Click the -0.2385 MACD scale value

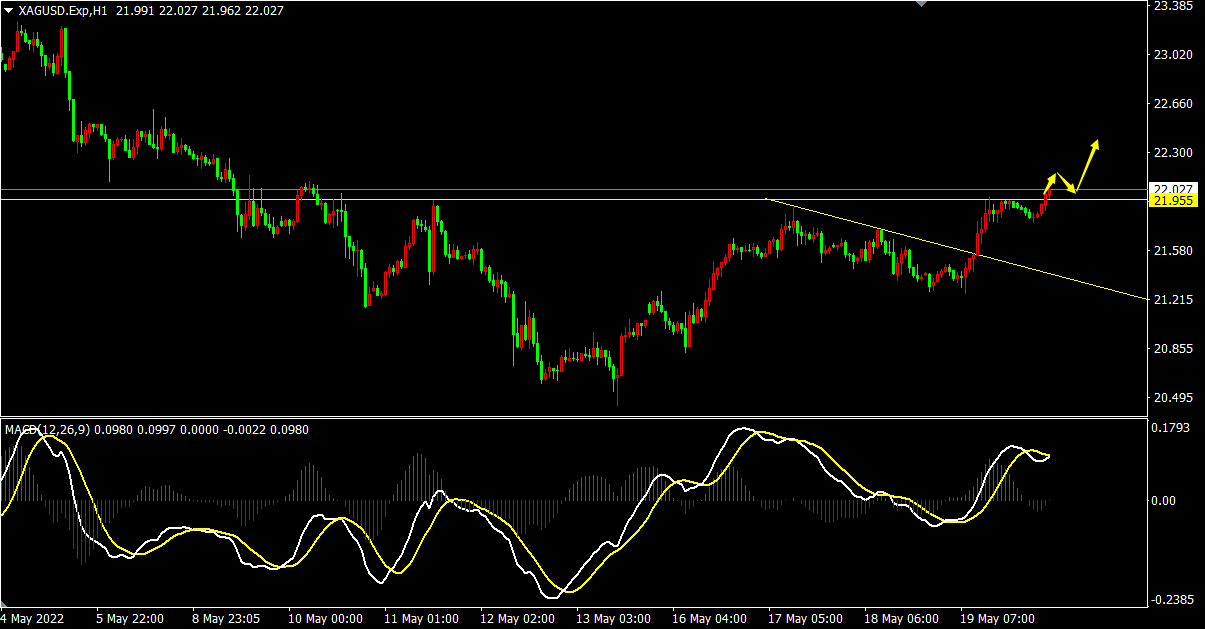point(1172,600)
